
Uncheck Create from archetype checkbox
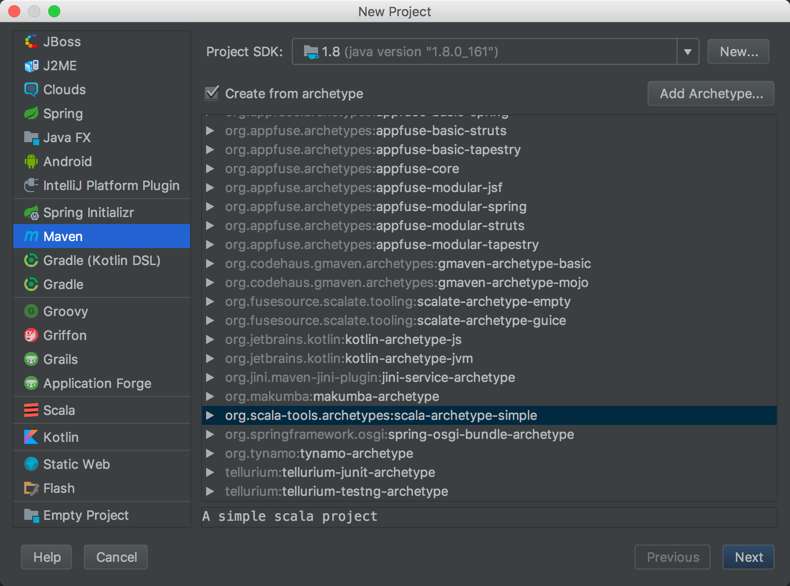212,93
